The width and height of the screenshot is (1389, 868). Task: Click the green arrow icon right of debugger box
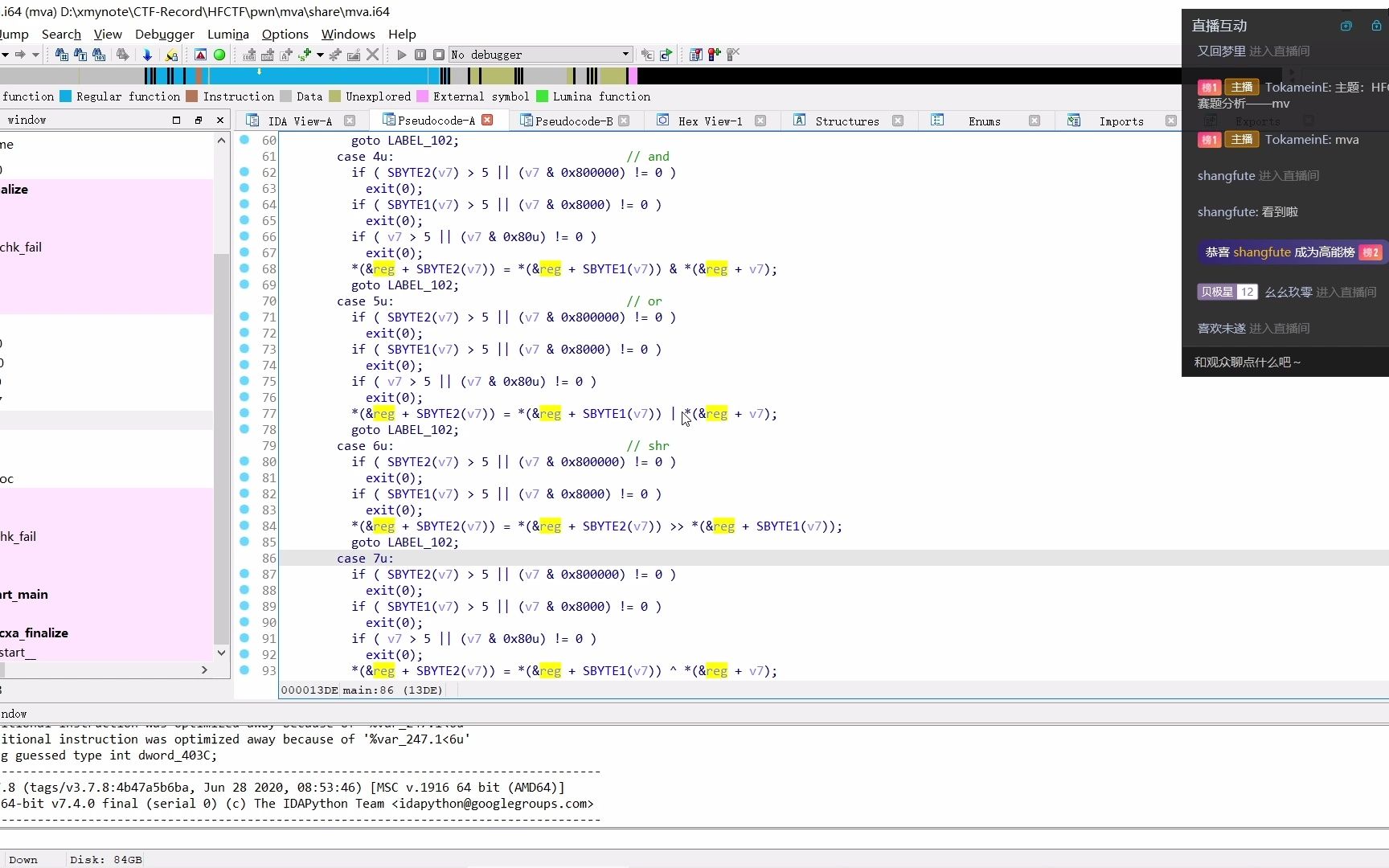click(666, 55)
